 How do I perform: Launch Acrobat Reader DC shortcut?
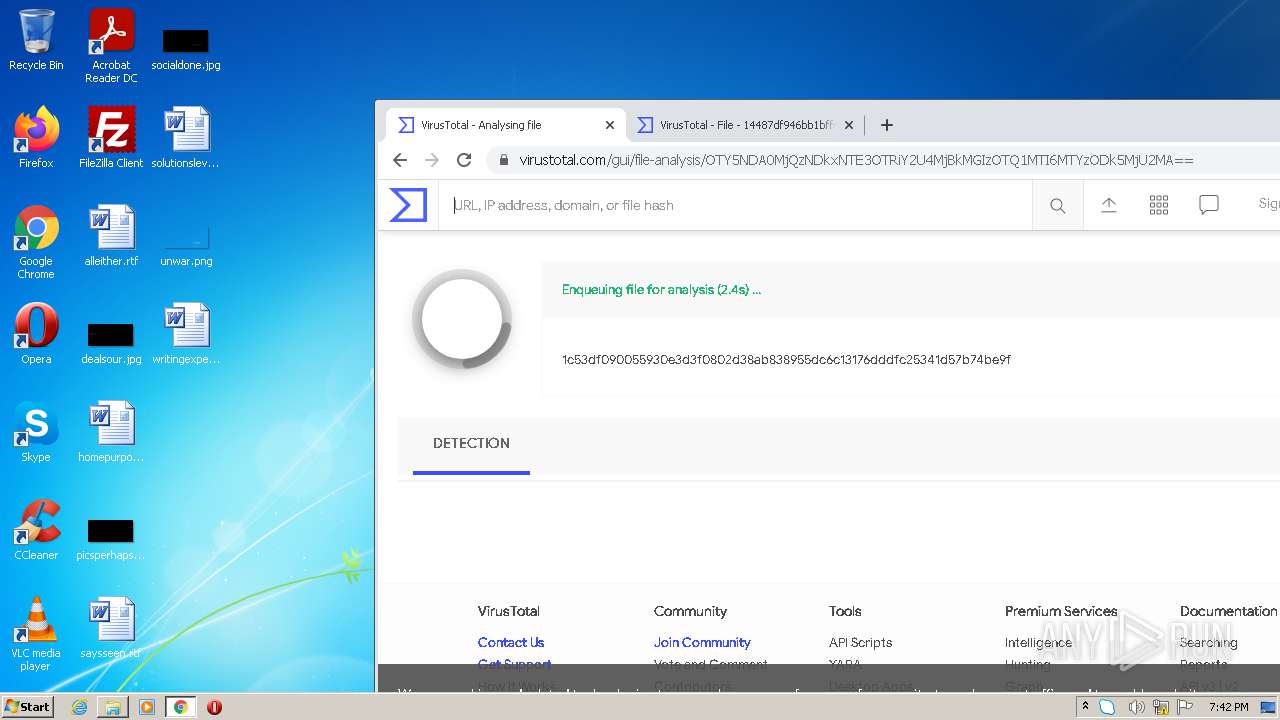(111, 46)
